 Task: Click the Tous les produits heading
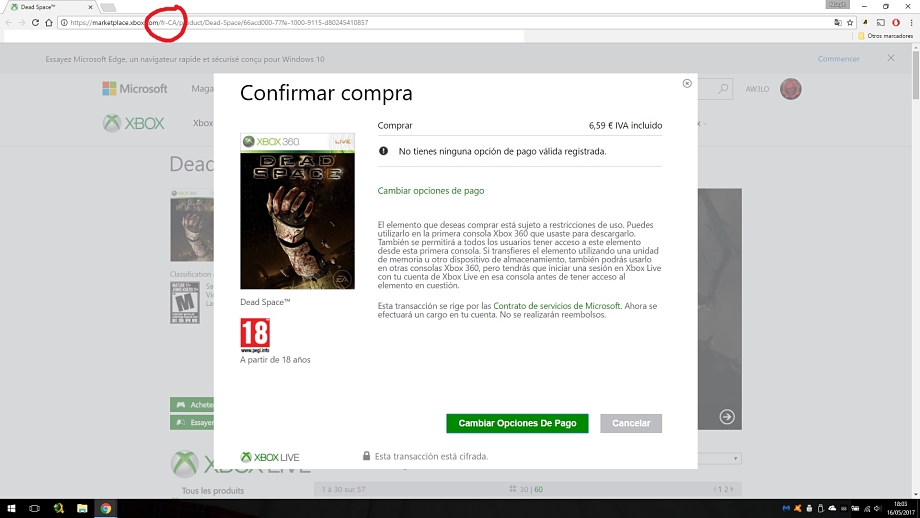click(x=212, y=490)
